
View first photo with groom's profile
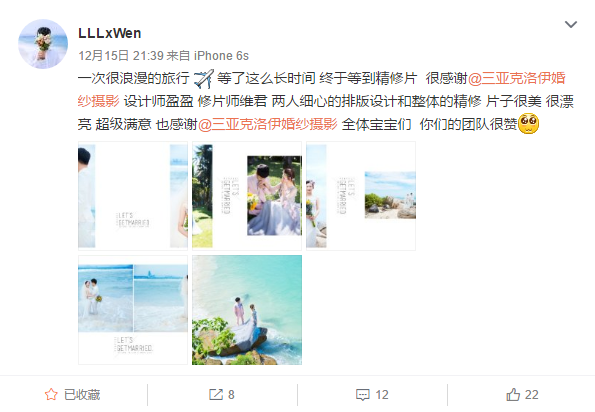[x=133, y=196]
